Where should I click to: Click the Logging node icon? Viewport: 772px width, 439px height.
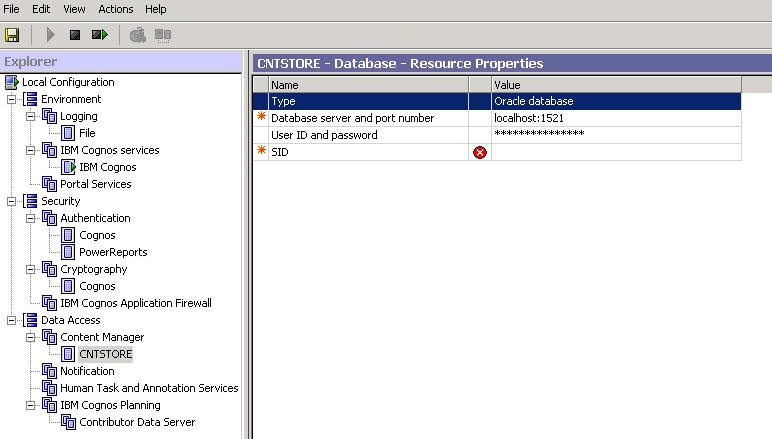pyautogui.click(x=49, y=117)
